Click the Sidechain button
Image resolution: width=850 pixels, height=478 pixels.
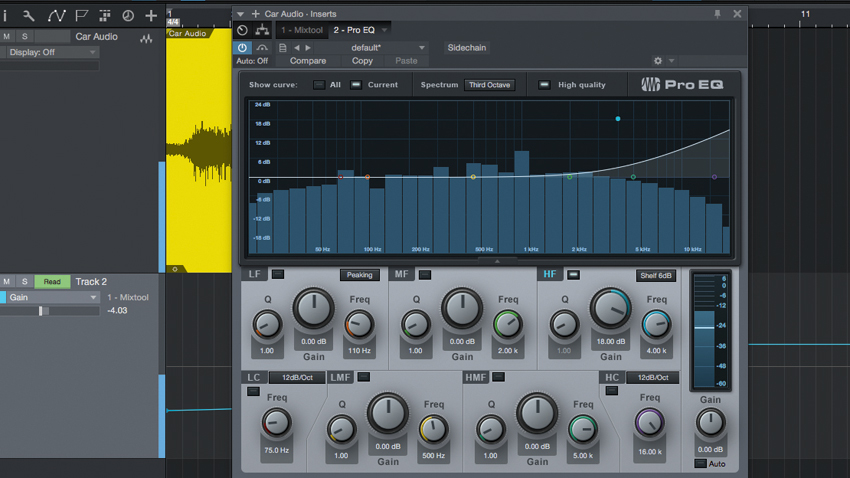467,48
